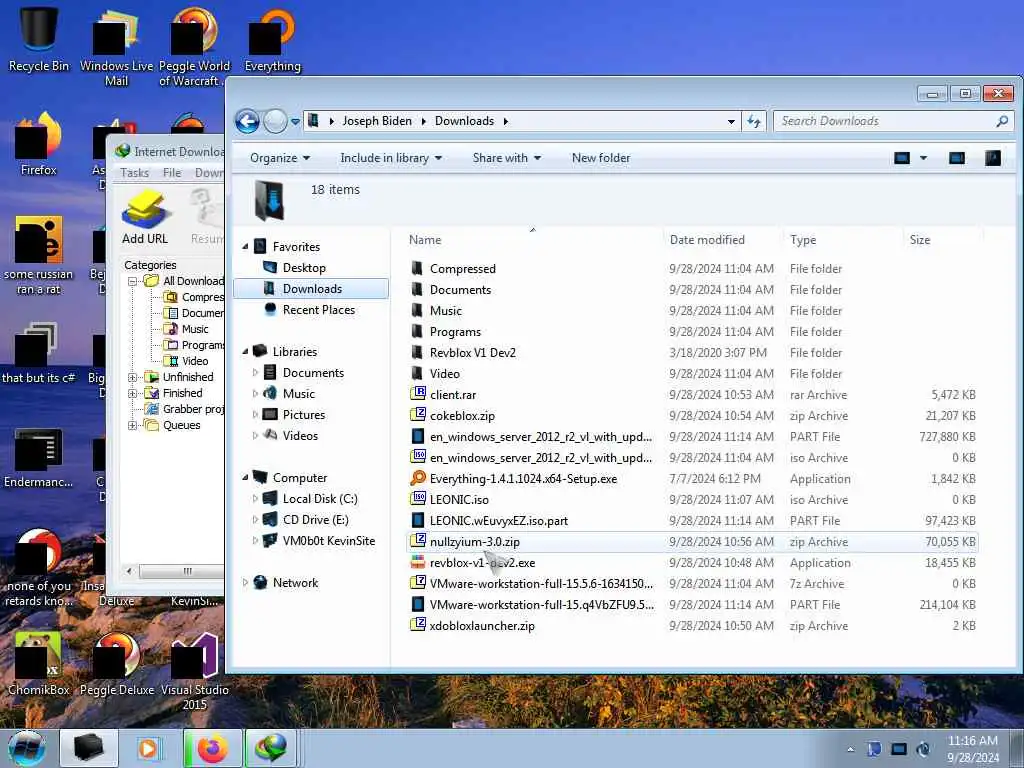The image size is (1024, 768).
Task: Click the Search Downloads input field
Action: (885, 121)
